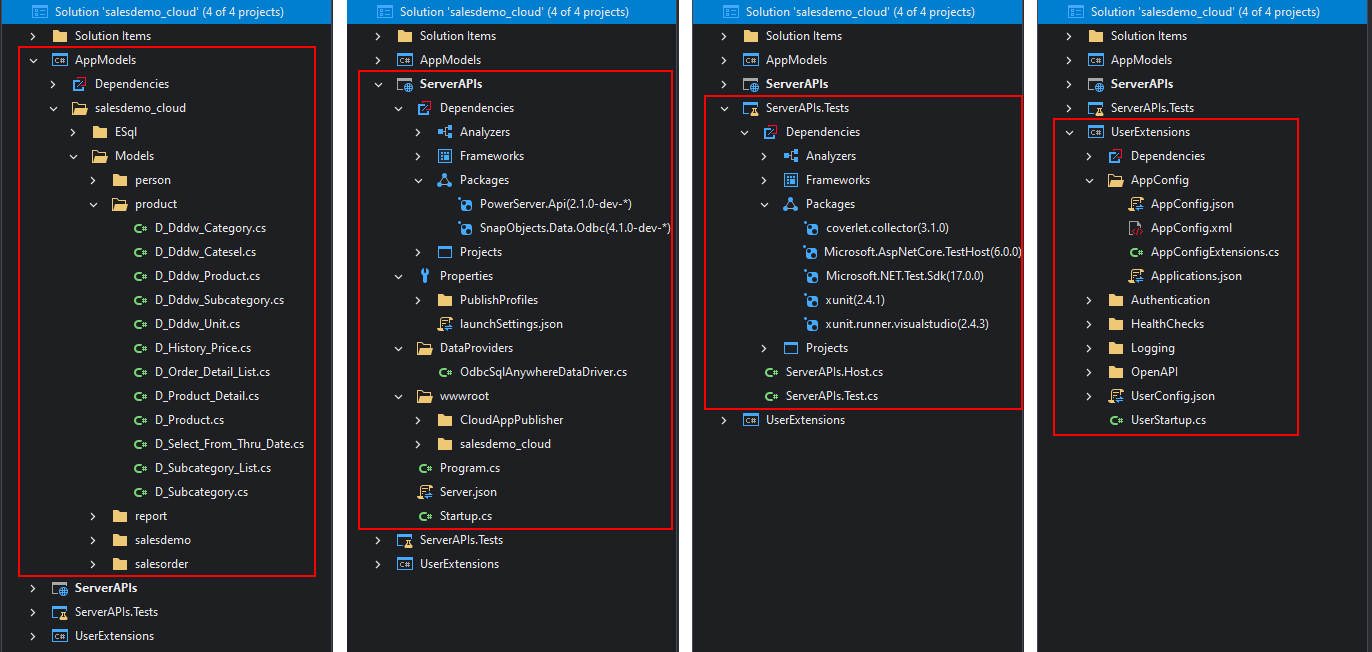Click the C# icon of AppConfigExtensions.cs
This screenshot has height=652, width=1372.
pos(1136,252)
